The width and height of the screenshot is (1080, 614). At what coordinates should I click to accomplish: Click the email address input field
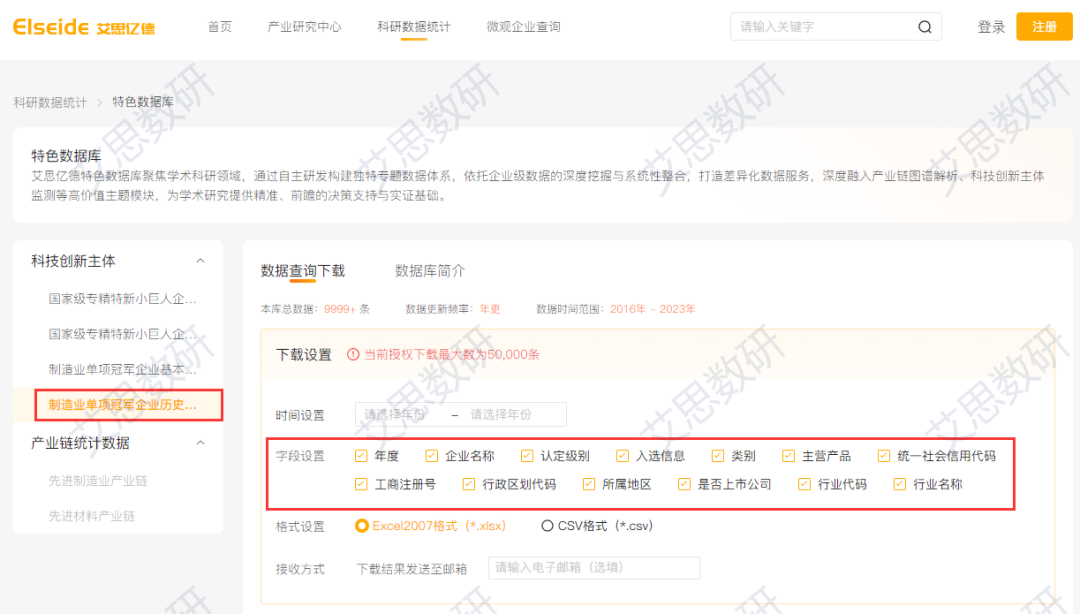click(594, 568)
